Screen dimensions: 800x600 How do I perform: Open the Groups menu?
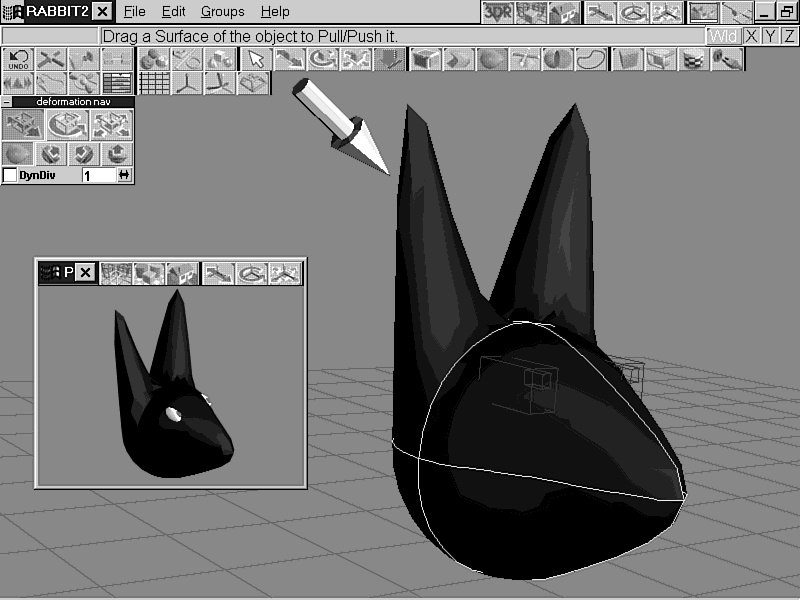[x=222, y=12]
